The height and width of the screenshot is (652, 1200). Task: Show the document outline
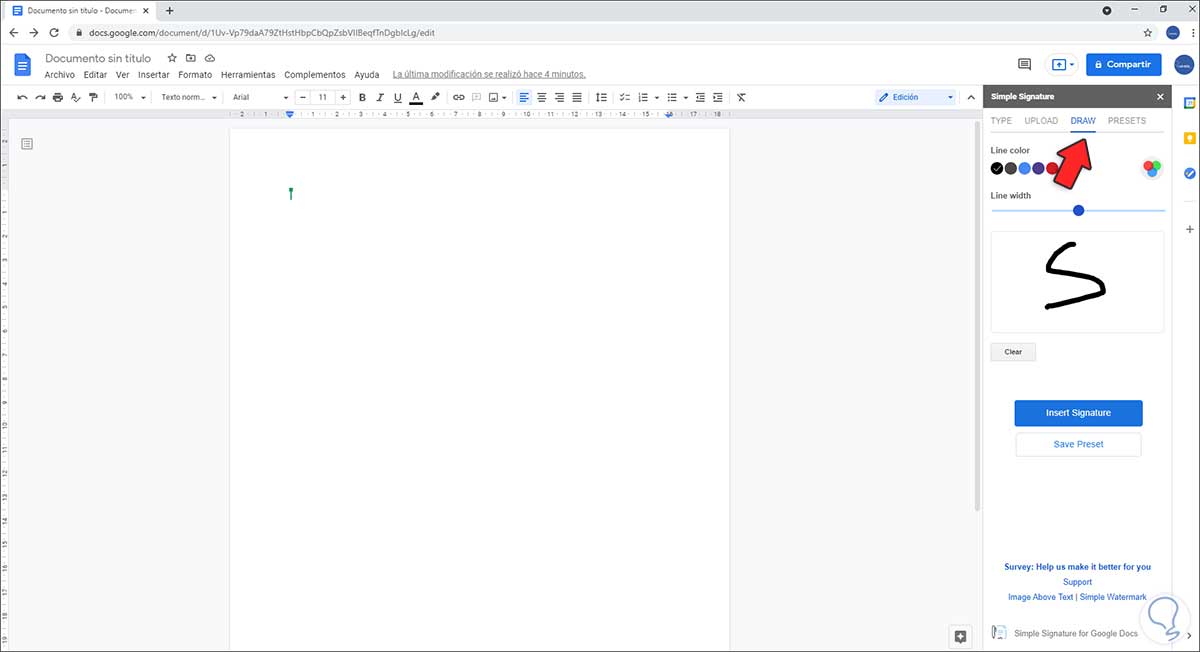[x=27, y=144]
